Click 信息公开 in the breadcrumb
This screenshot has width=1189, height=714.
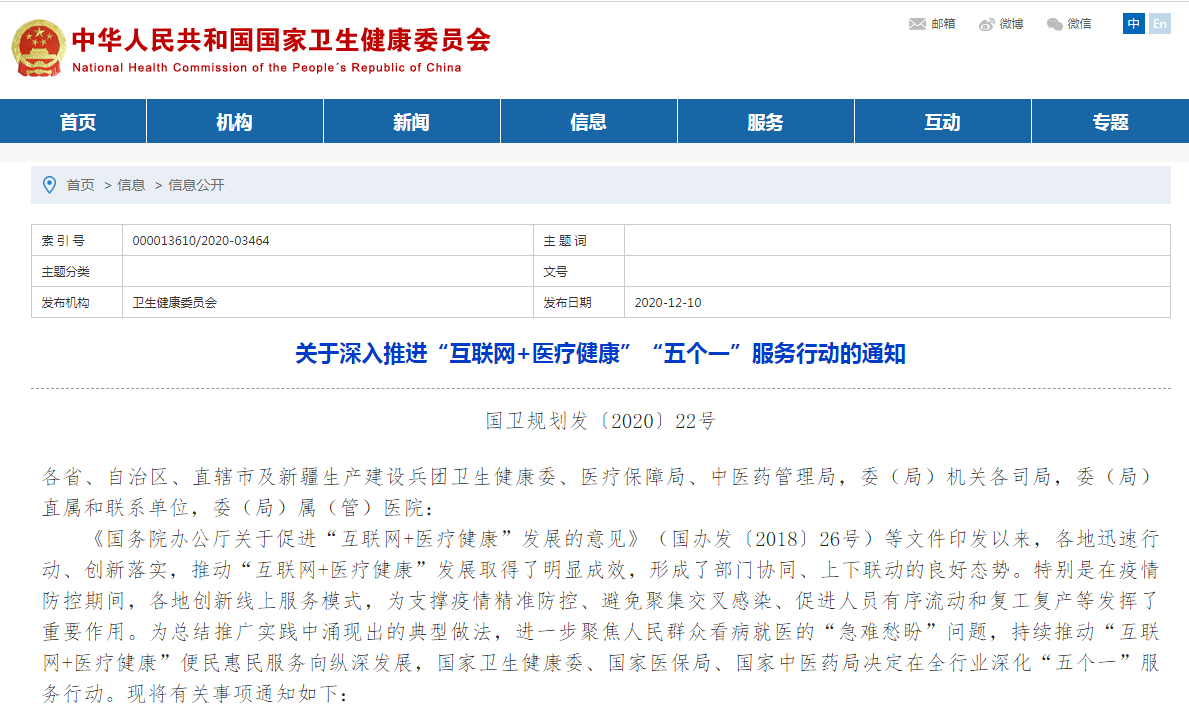pos(196,185)
